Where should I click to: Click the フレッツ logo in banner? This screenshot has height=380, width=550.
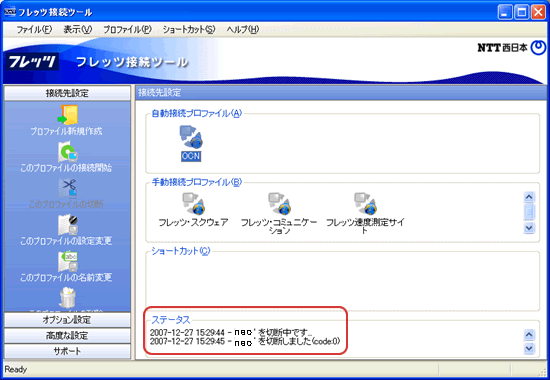[32, 62]
